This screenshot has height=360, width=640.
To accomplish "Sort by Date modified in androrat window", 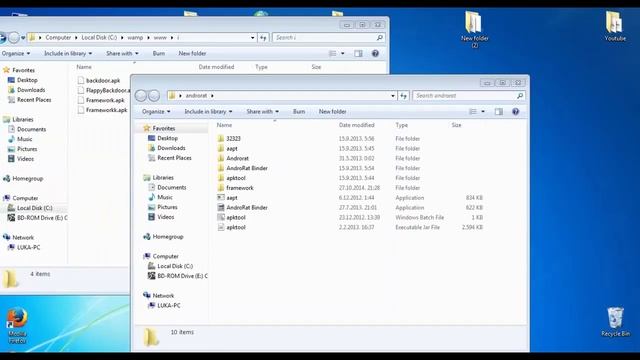I will (x=356, y=125).
